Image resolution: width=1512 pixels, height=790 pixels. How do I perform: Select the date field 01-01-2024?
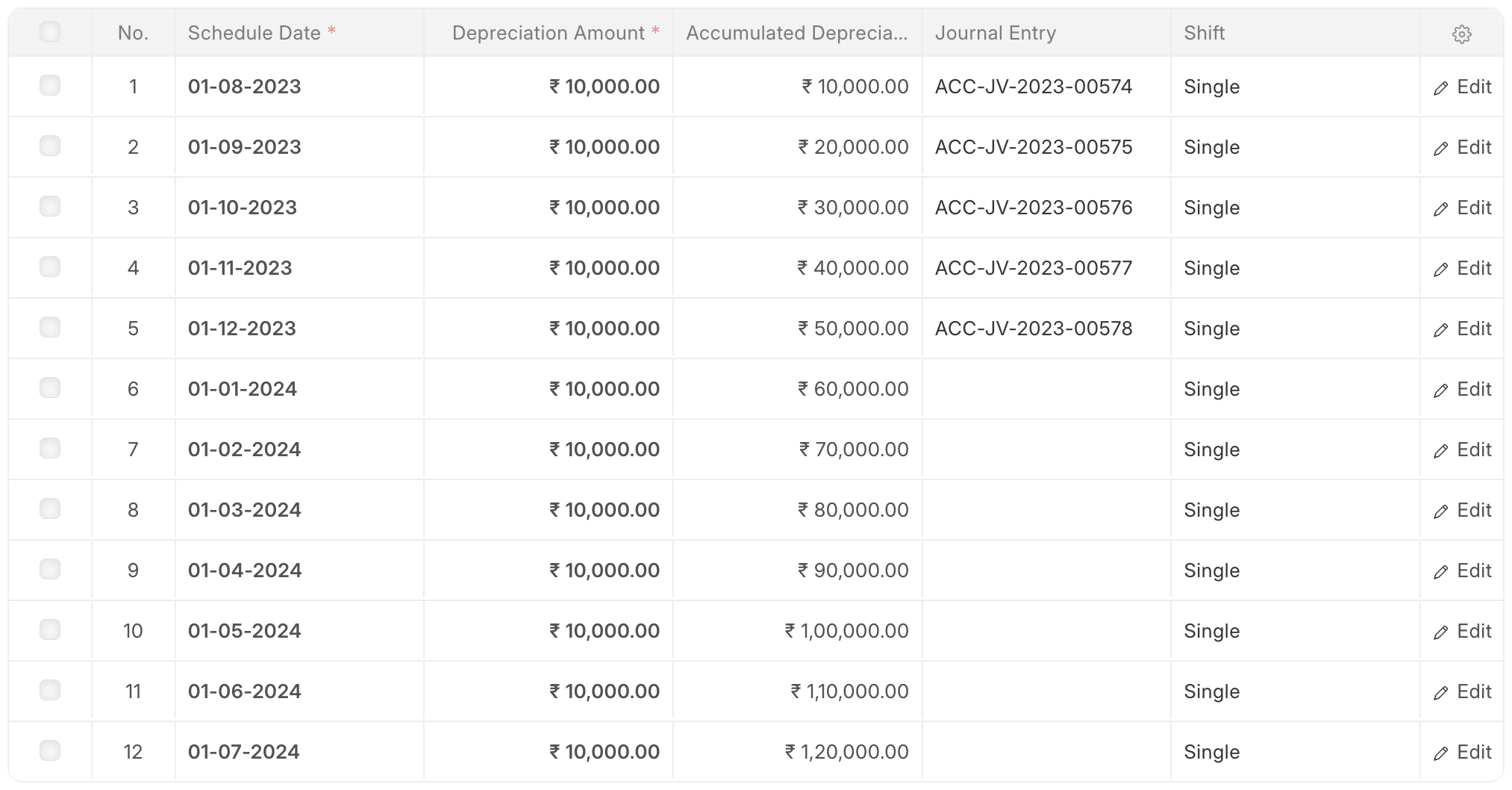299,389
